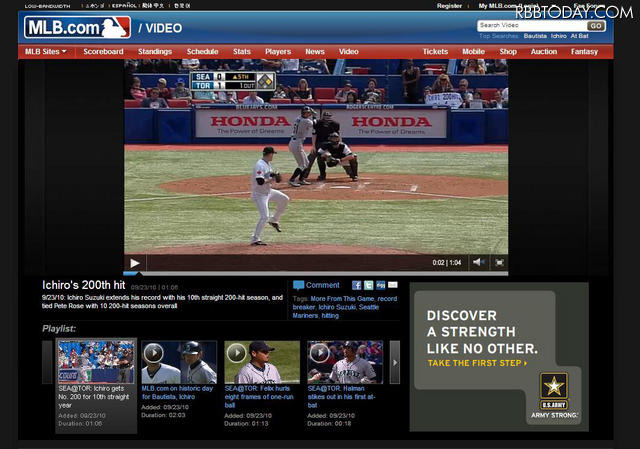Open SEA@TOR Halman strikes out title link

click(341, 397)
